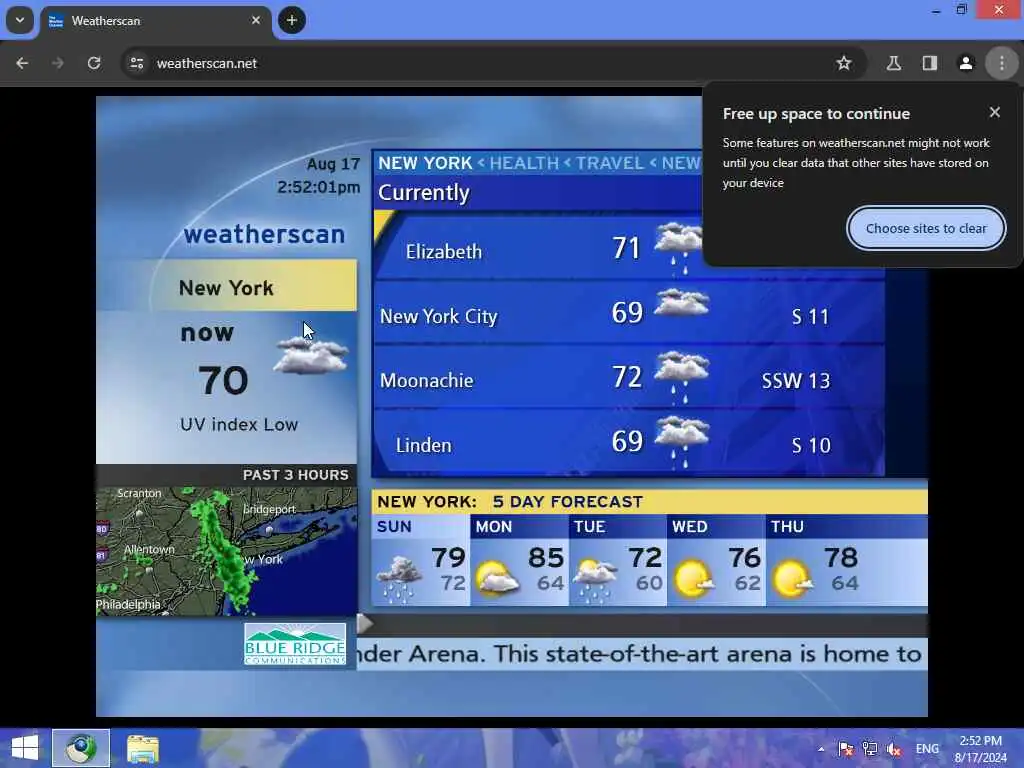Screen dimensions: 1024x768
Task: Select NEW YORK in the header ticker
Action: pos(425,163)
